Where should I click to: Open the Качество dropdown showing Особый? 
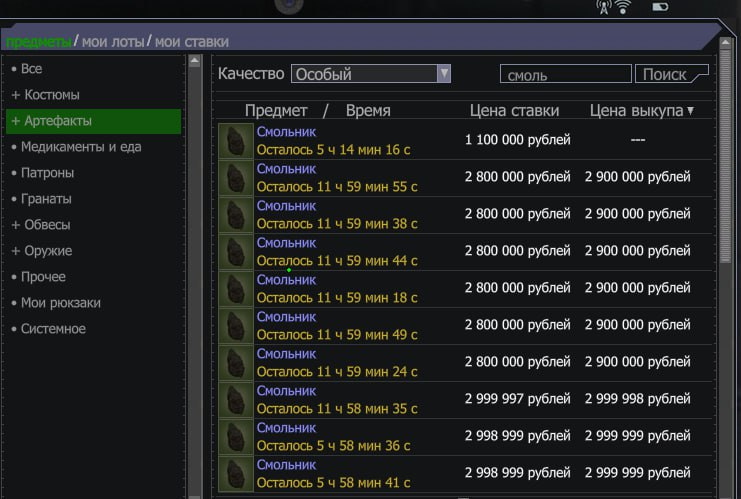click(x=371, y=74)
